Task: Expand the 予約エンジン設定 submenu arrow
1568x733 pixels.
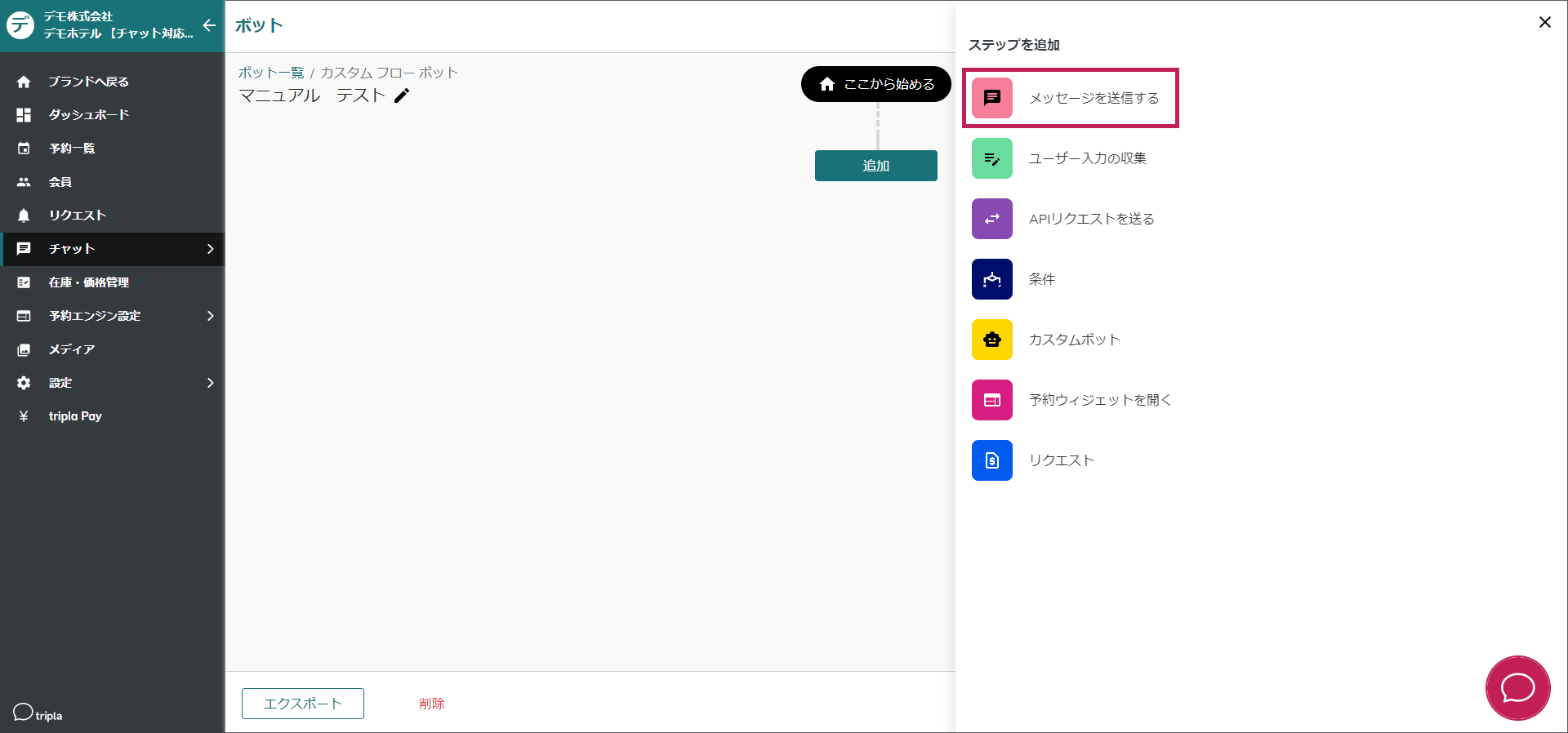Action: (210, 316)
